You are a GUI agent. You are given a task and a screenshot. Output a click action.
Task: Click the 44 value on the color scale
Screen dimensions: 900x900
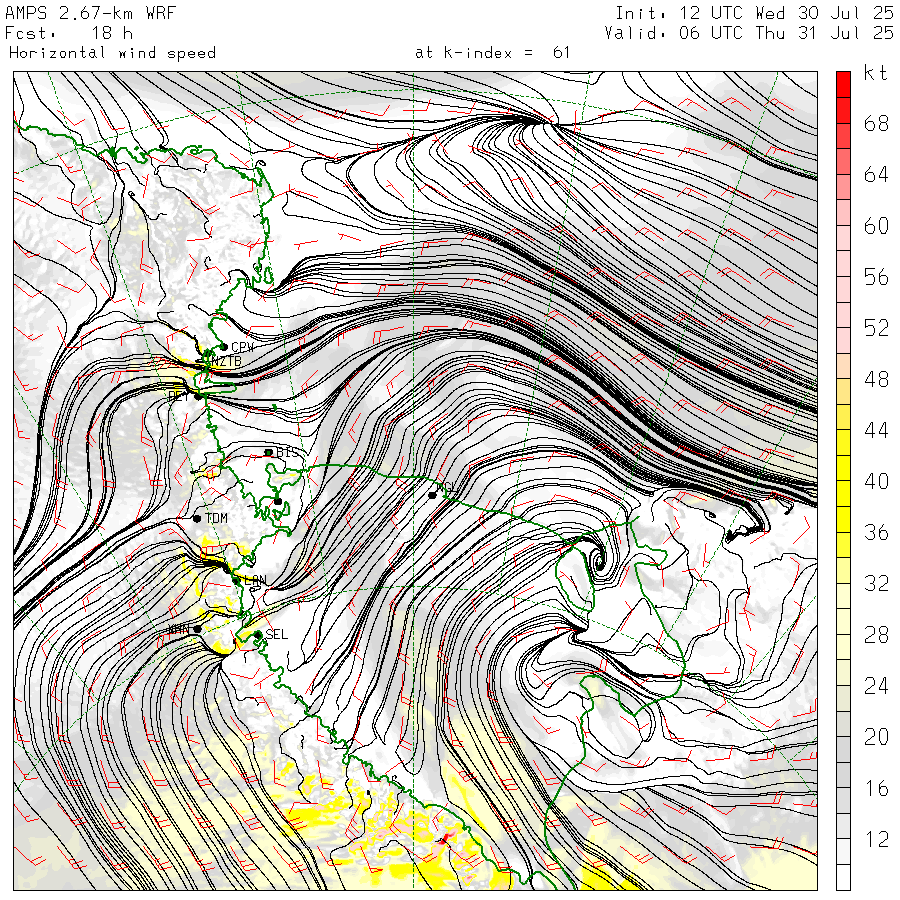click(876, 430)
